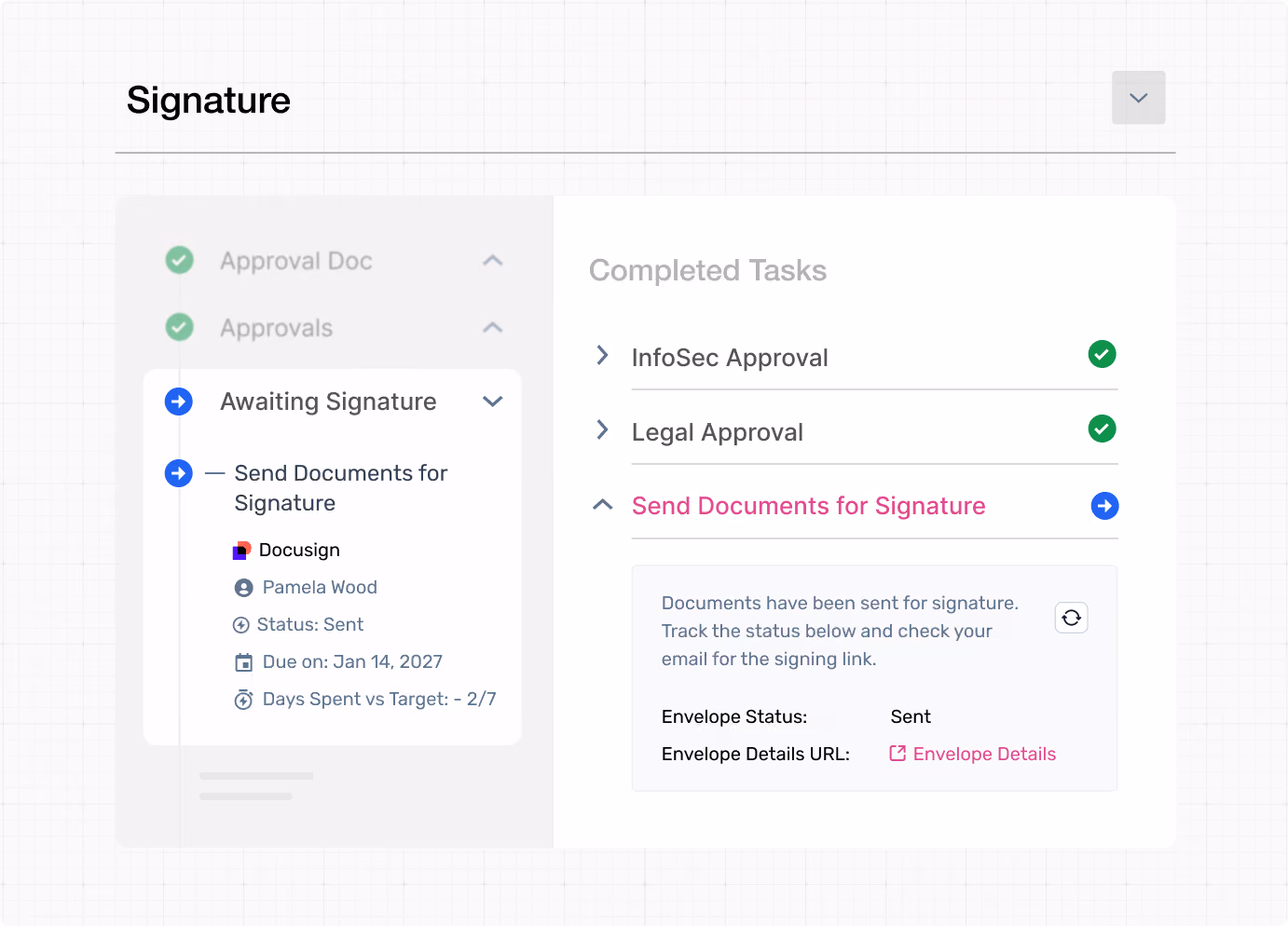1288x926 pixels.
Task: Click the Days Spent vs Target: - 2/7 text
Action: point(379,700)
